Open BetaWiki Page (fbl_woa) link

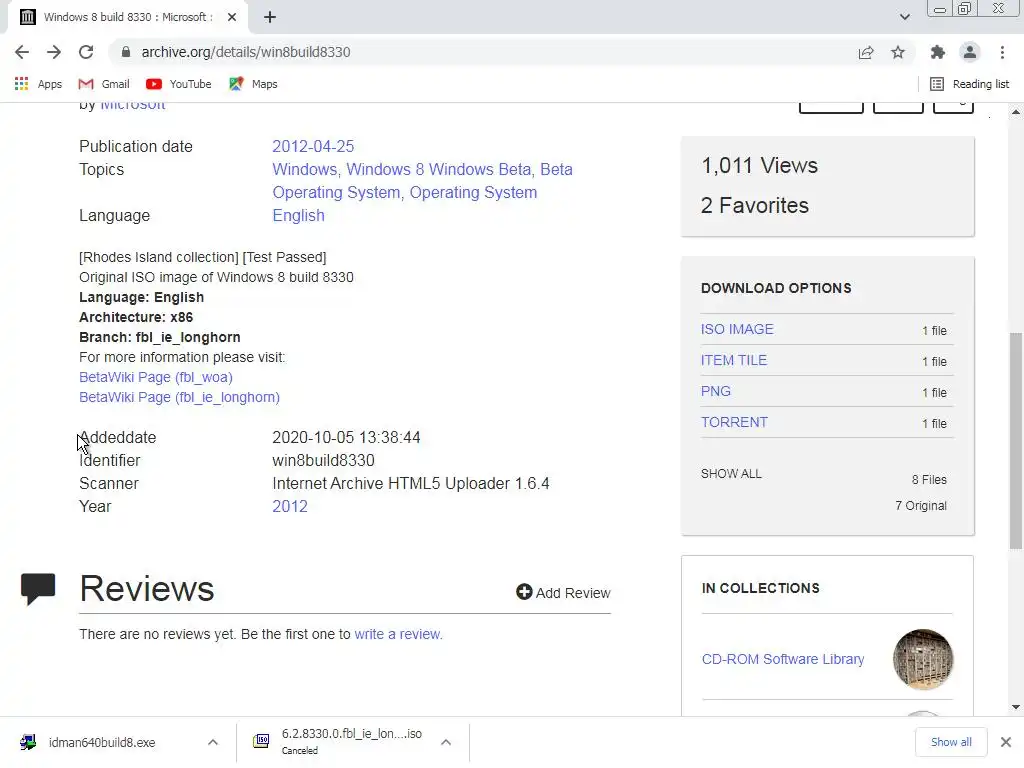point(155,377)
